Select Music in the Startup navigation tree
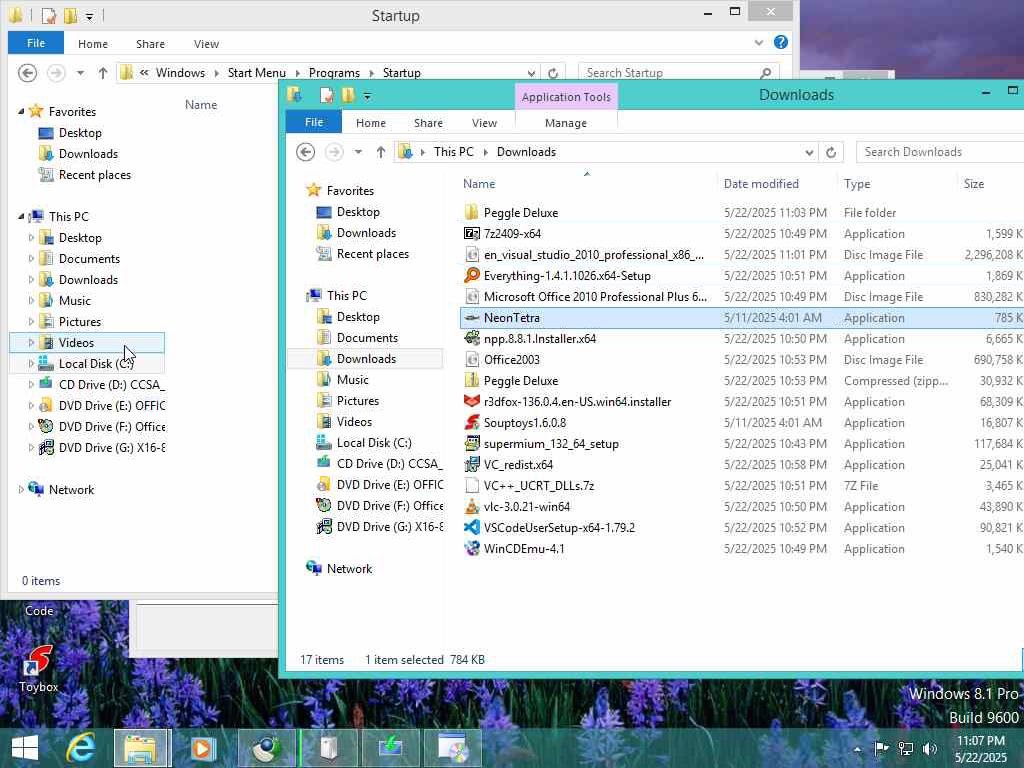 pyautogui.click(x=74, y=300)
